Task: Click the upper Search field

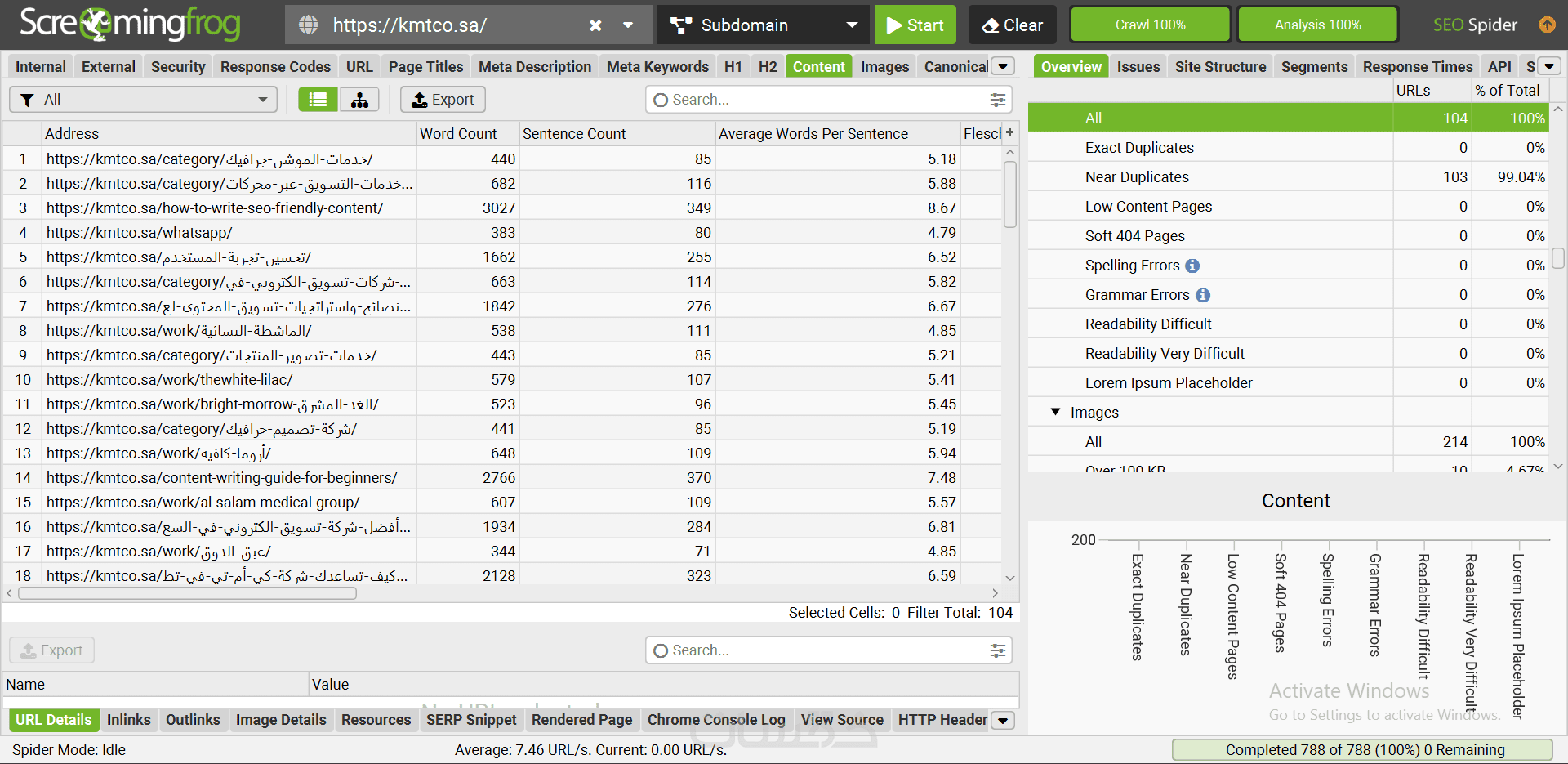Action: tap(829, 100)
